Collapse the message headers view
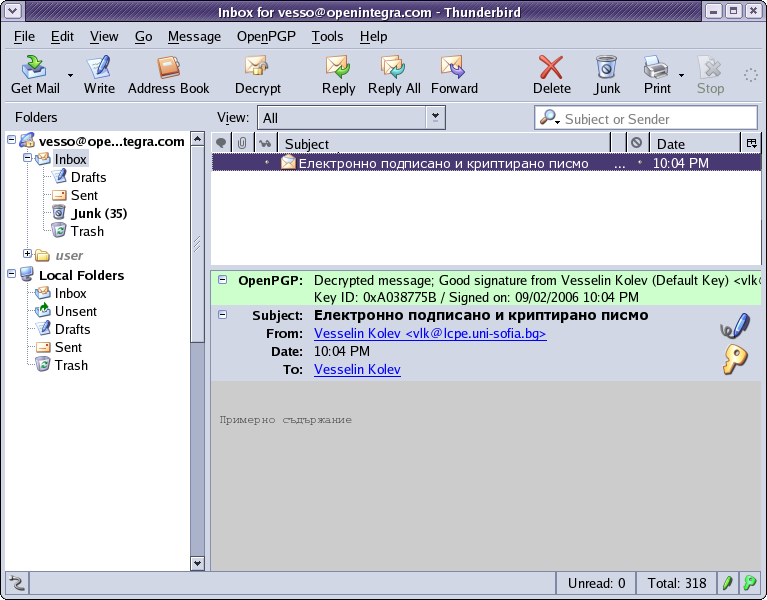This screenshot has height=600, width=767. point(223,315)
